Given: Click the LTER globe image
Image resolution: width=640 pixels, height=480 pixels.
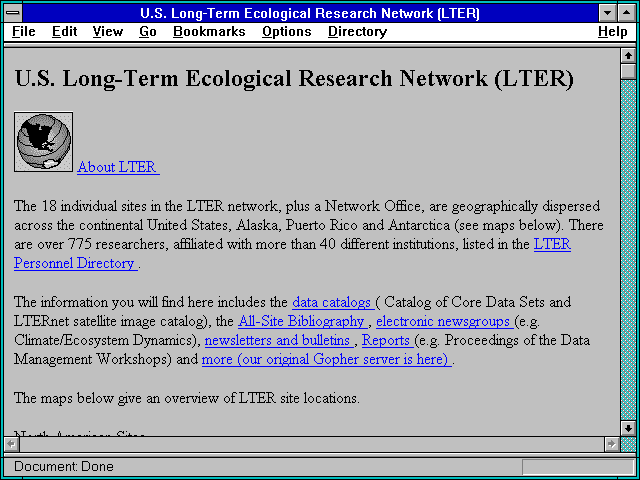Looking at the screenshot, I should coord(43,142).
